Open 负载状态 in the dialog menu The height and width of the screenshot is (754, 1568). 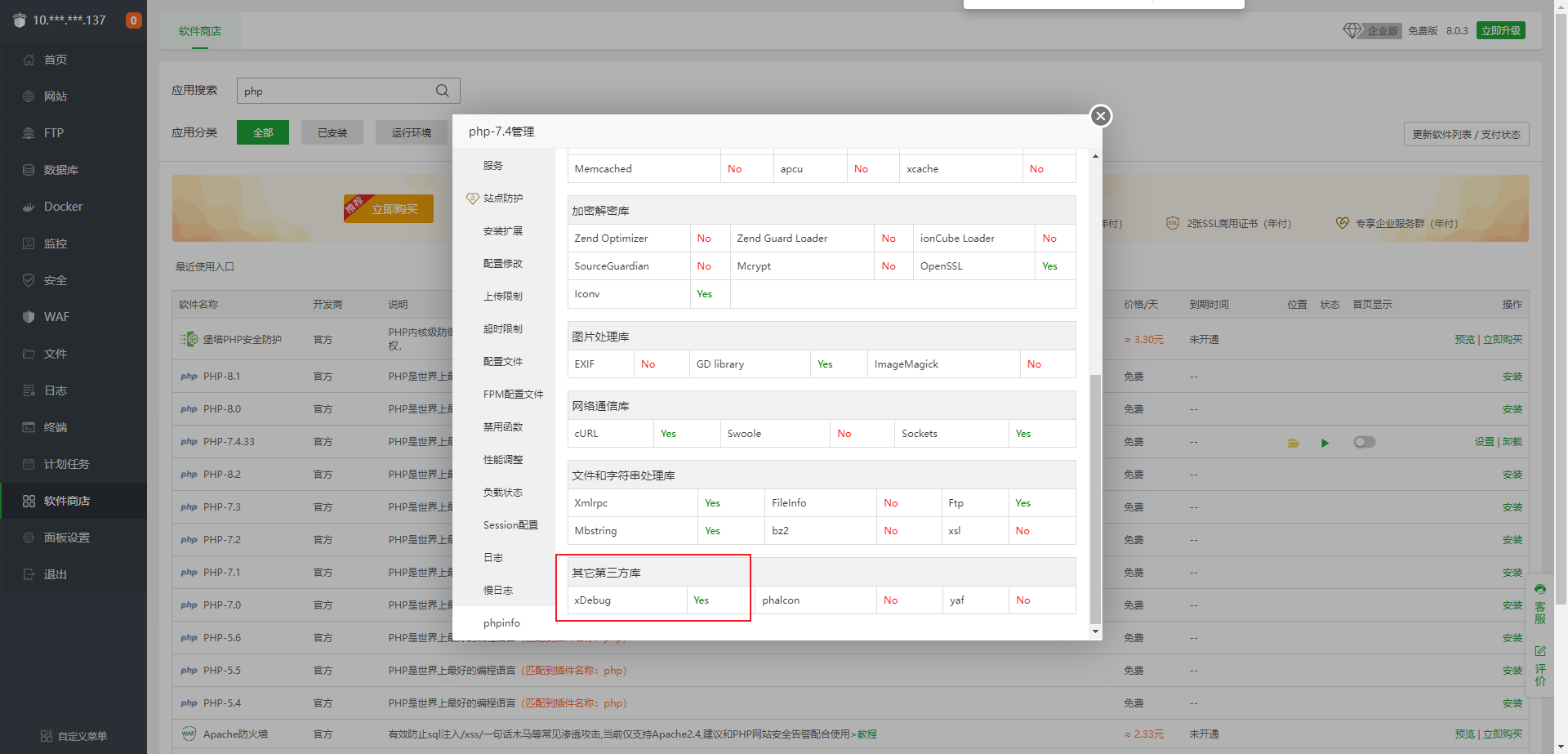pos(503,492)
